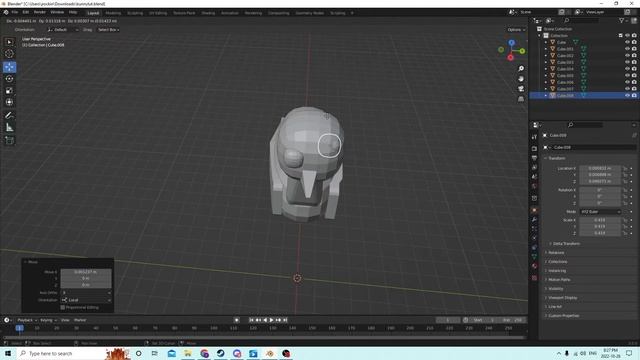The height and width of the screenshot is (360, 640).
Task: Open the Output properties tab
Action: [x=534, y=158]
